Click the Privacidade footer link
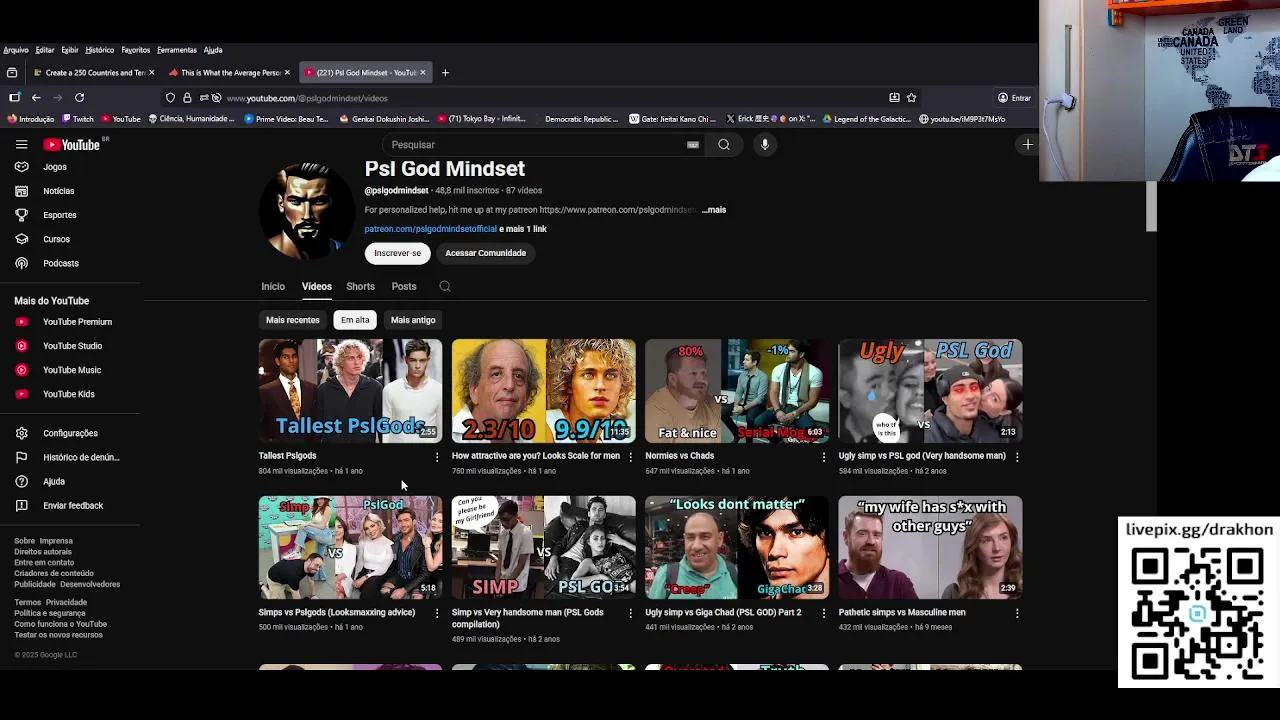The height and width of the screenshot is (720, 1280). (x=66, y=603)
